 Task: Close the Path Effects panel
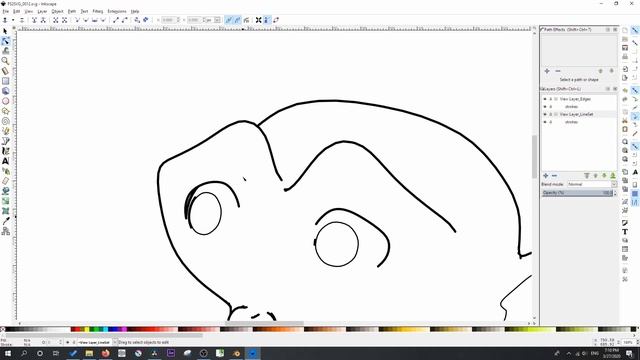(x=615, y=30)
